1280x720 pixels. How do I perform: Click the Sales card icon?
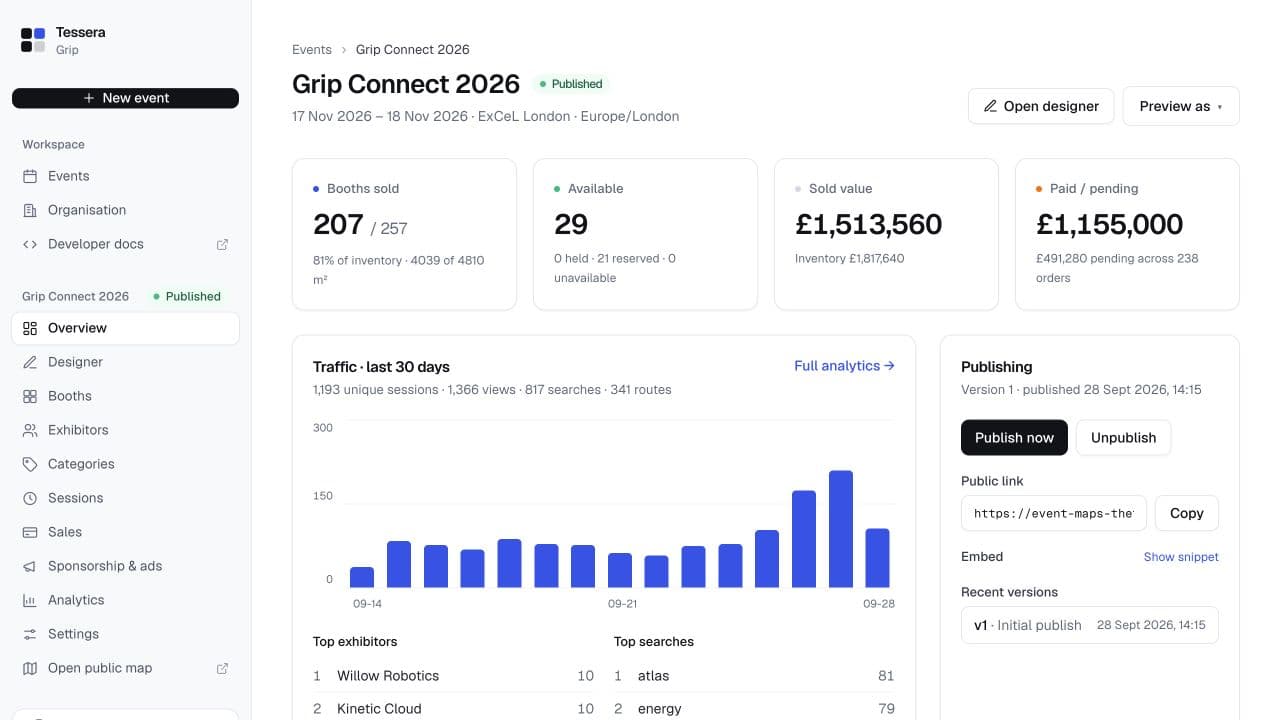[x=30, y=532]
